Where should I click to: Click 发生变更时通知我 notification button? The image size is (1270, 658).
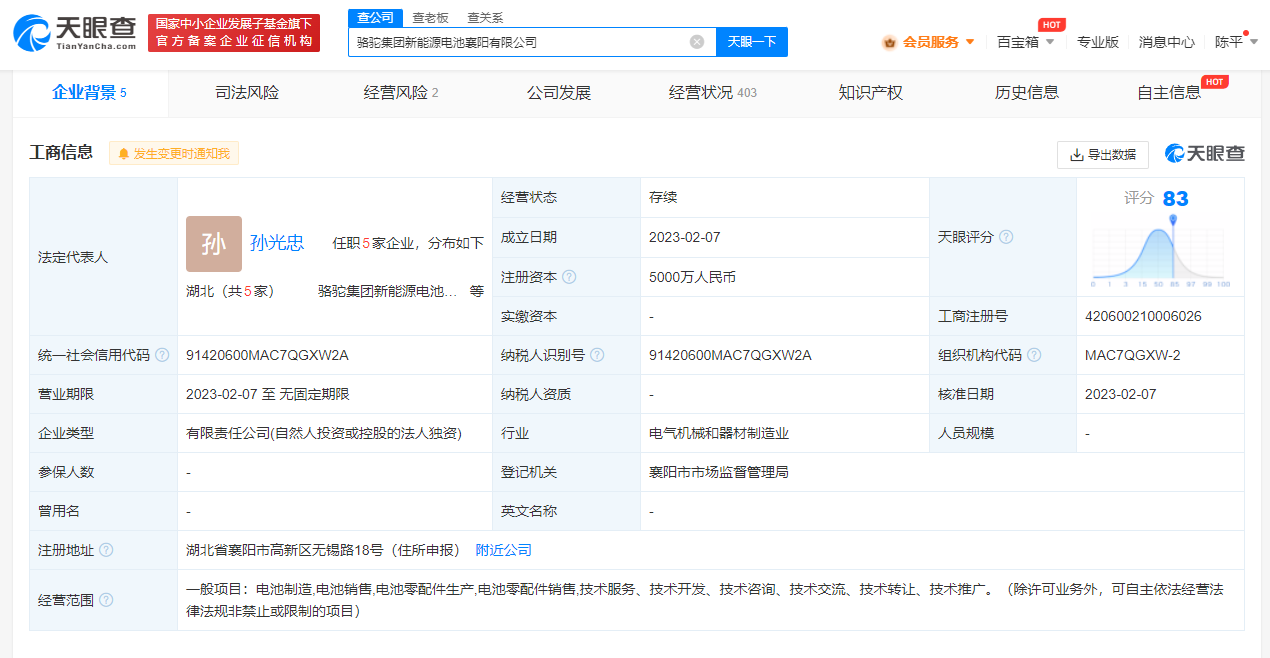click(174, 154)
